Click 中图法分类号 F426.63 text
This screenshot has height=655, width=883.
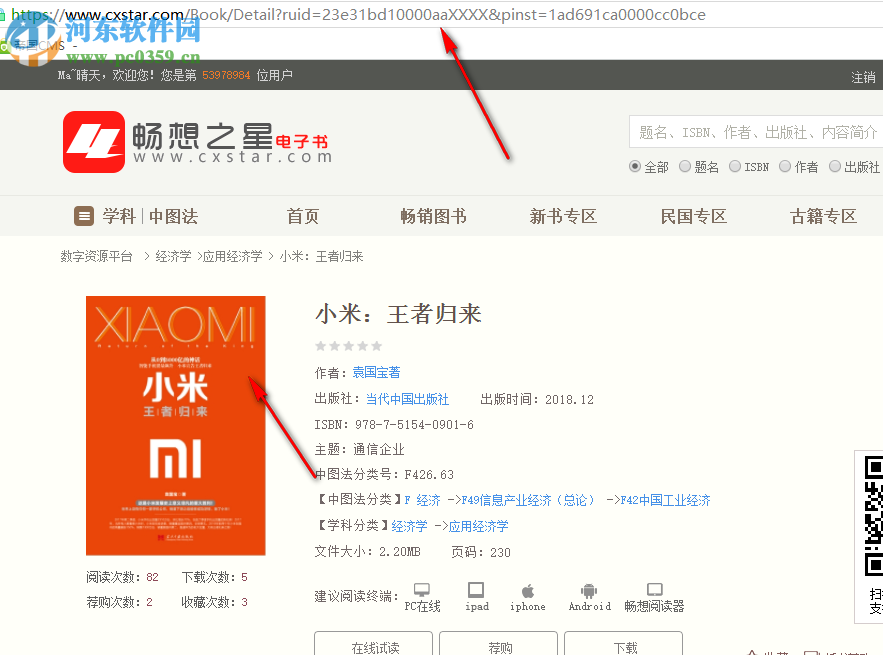384,475
